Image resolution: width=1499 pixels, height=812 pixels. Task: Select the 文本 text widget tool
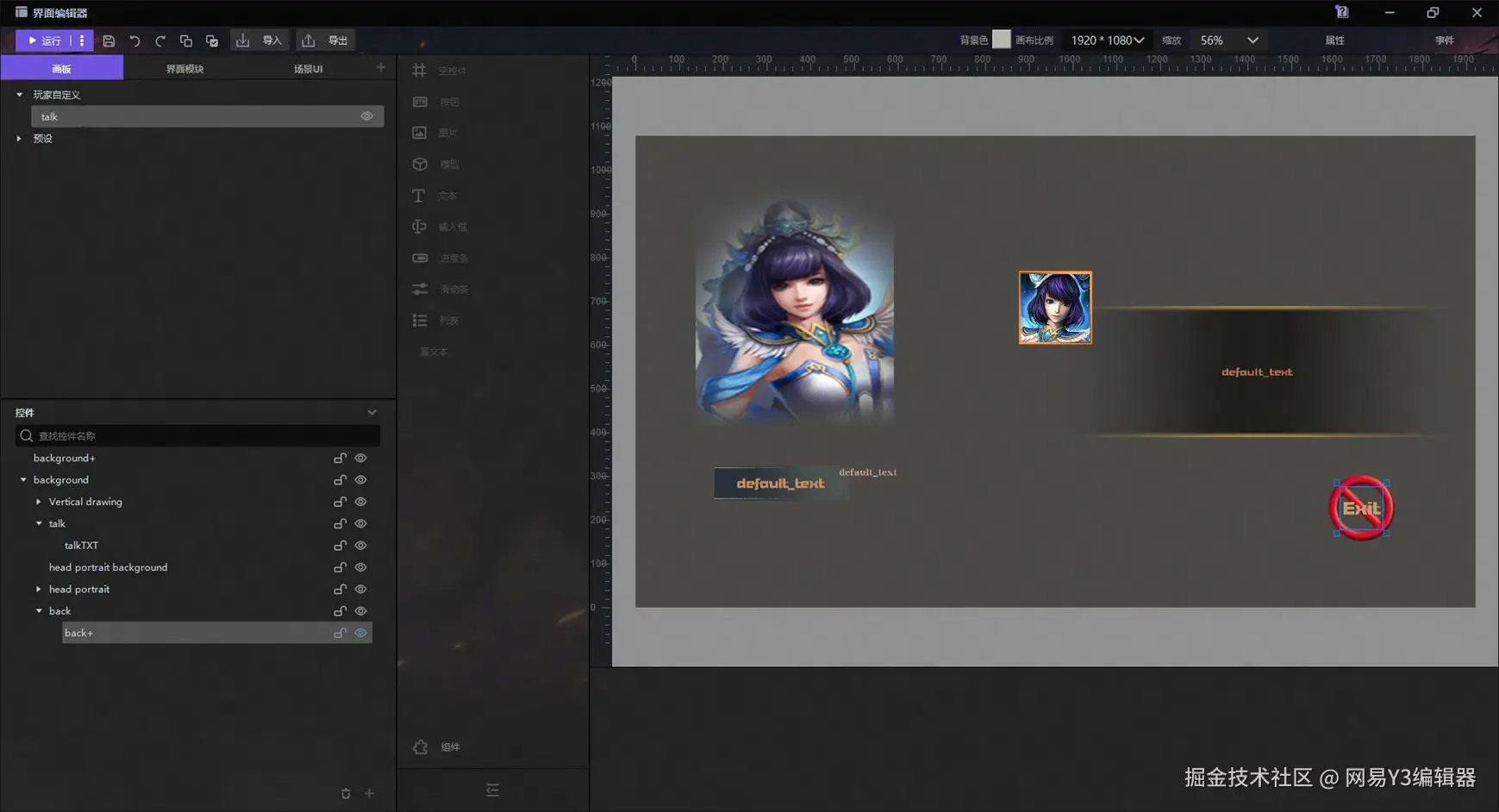click(x=435, y=196)
